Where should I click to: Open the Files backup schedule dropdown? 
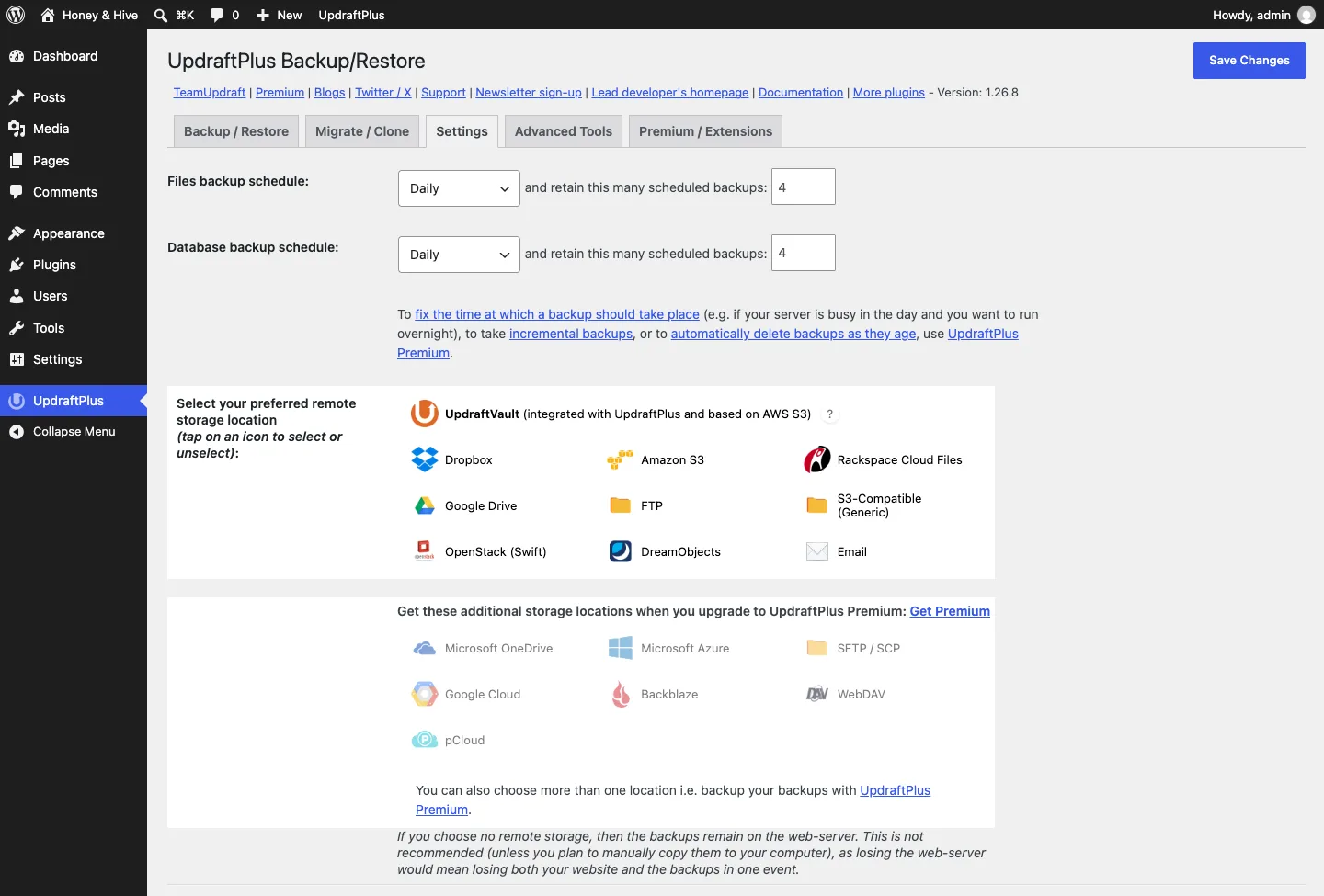point(459,188)
